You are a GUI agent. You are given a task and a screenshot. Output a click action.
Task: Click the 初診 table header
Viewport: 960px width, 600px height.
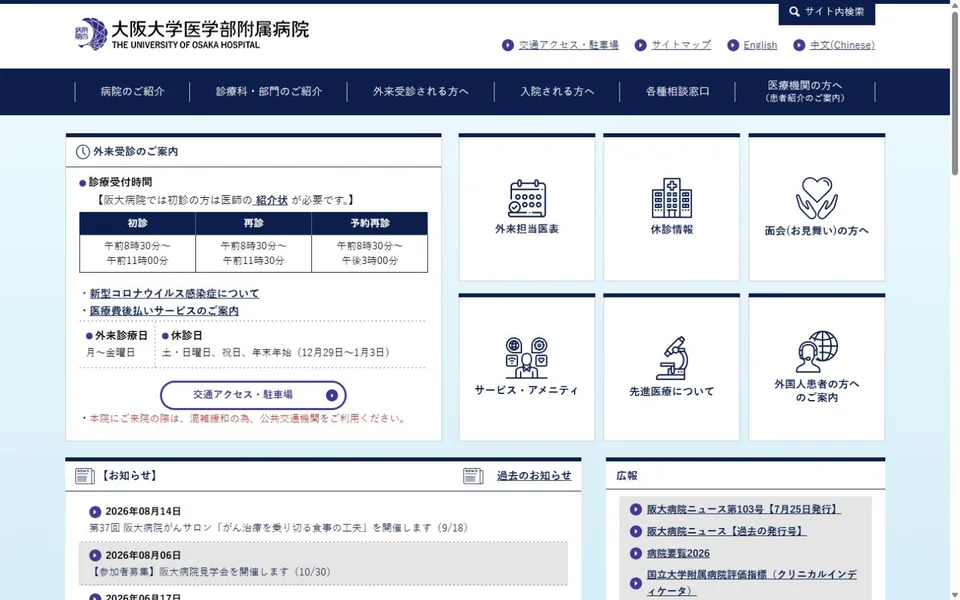click(137, 223)
